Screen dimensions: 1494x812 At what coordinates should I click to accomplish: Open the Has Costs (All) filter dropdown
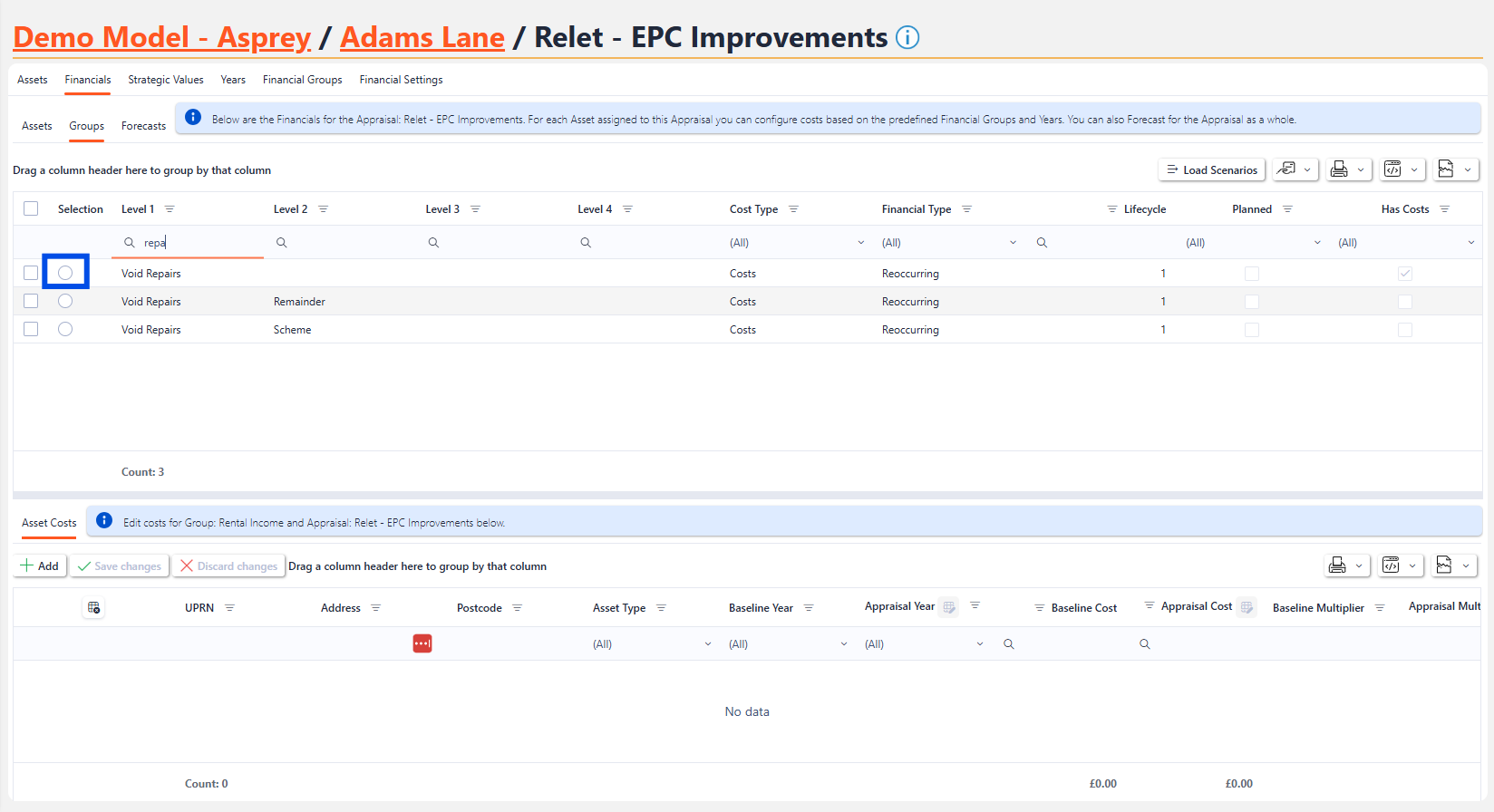[x=1470, y=243]
